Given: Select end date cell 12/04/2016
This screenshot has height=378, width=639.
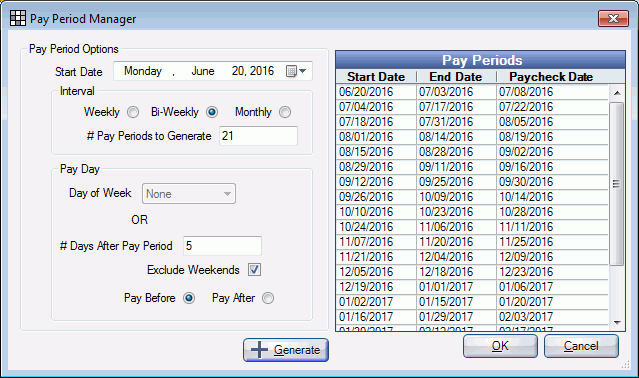Looking at the screenshot, I should [x=456, y=257].
